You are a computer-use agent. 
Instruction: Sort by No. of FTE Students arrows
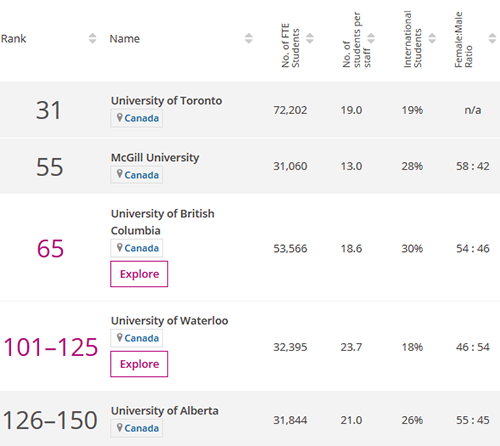click(310, 39)
